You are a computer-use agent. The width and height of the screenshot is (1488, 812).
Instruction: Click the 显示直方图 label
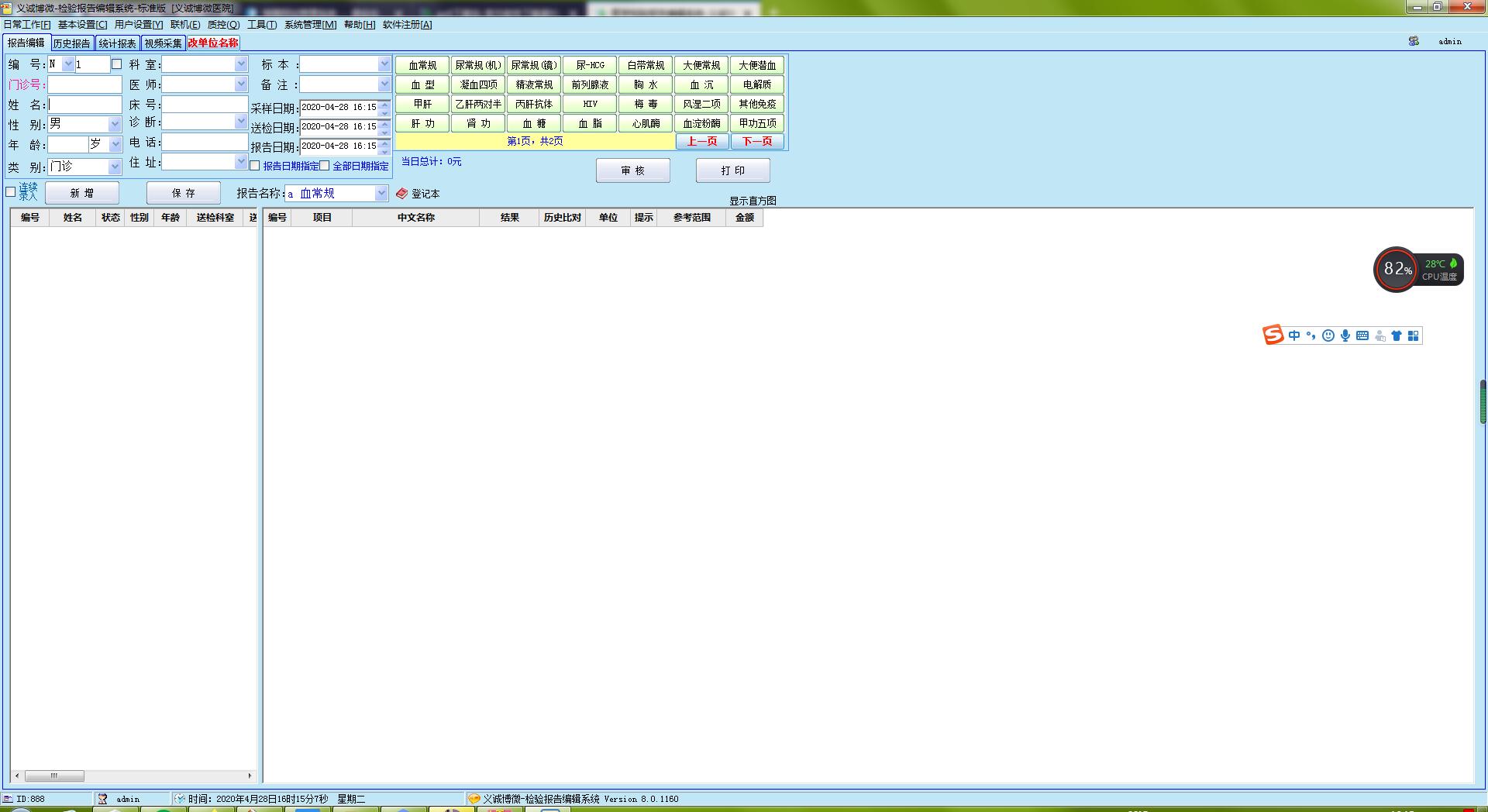point(753,201)
